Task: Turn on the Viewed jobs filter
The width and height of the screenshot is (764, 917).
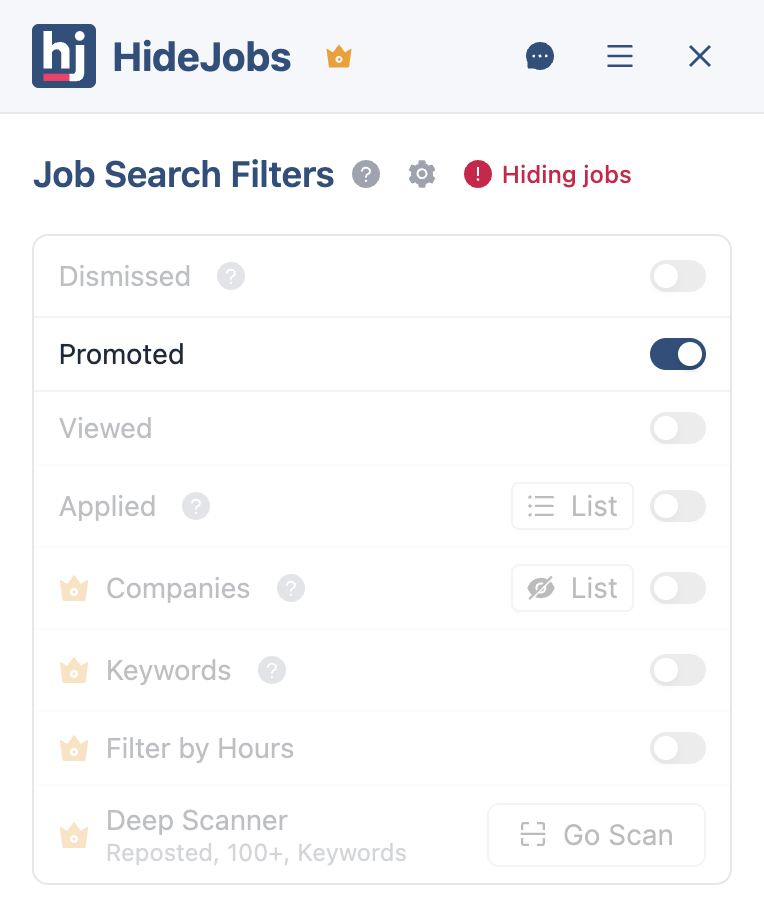Action: click(x=678, y=428)
